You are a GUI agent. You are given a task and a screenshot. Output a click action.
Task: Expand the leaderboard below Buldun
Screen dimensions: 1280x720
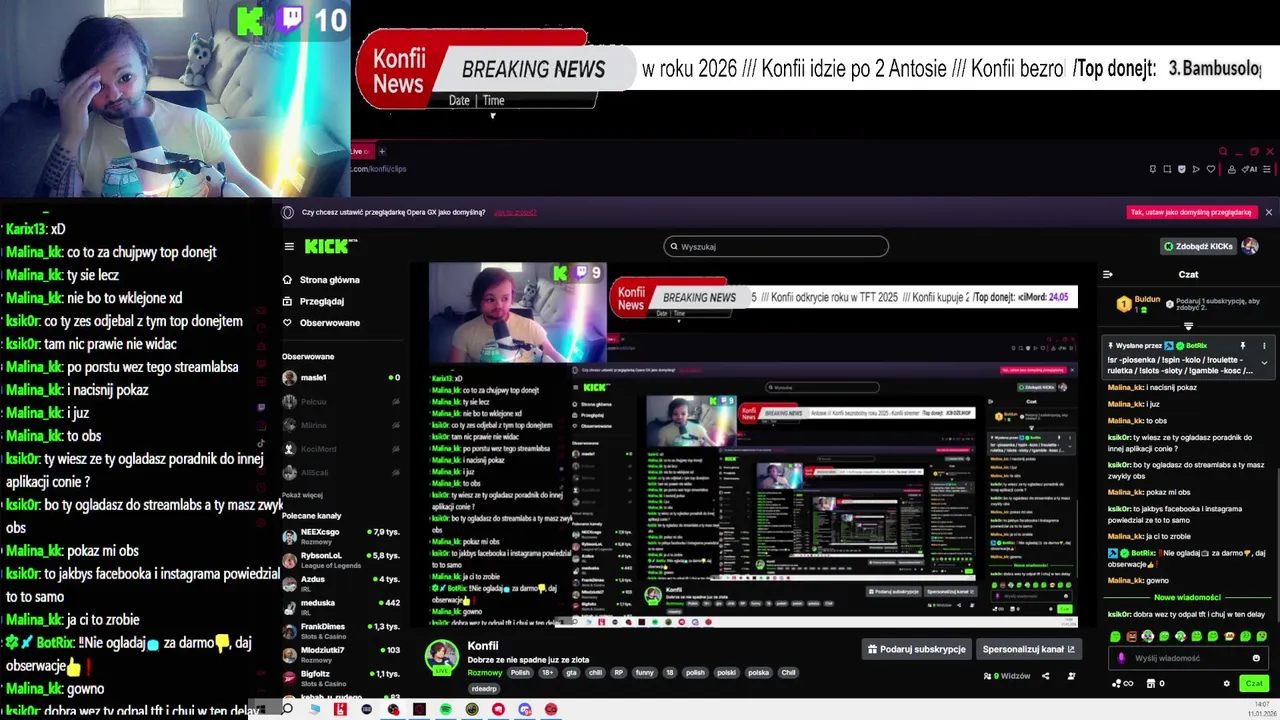(x=1188, y=326)
